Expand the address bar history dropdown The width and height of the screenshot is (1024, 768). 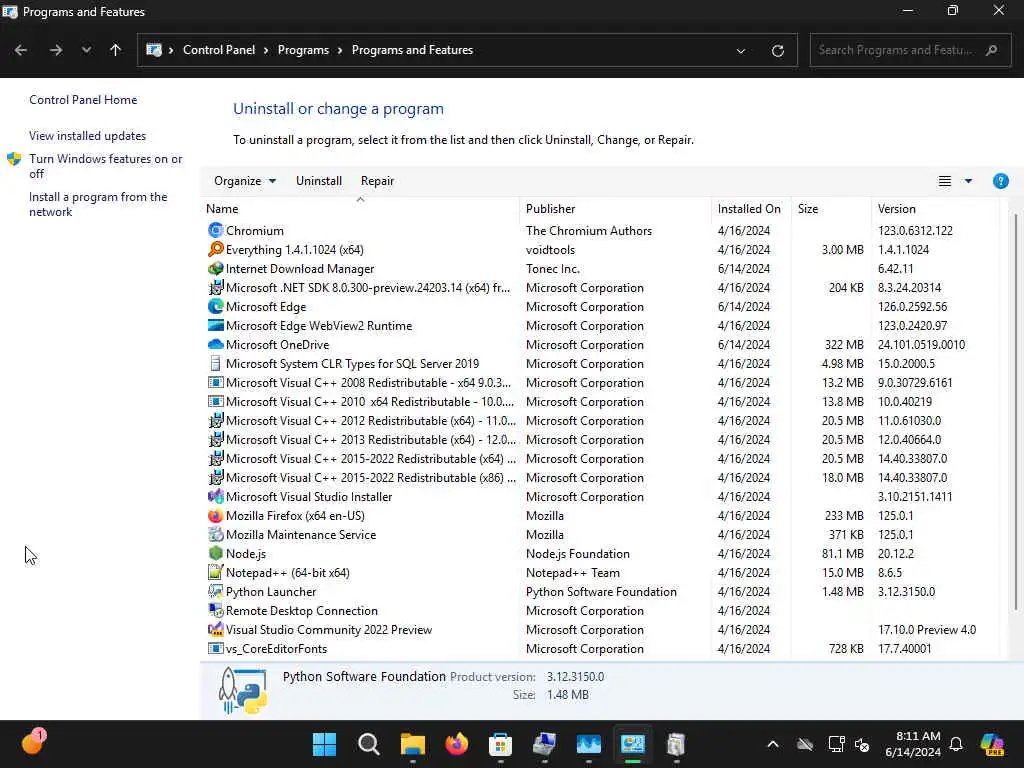tap(741, 50)
